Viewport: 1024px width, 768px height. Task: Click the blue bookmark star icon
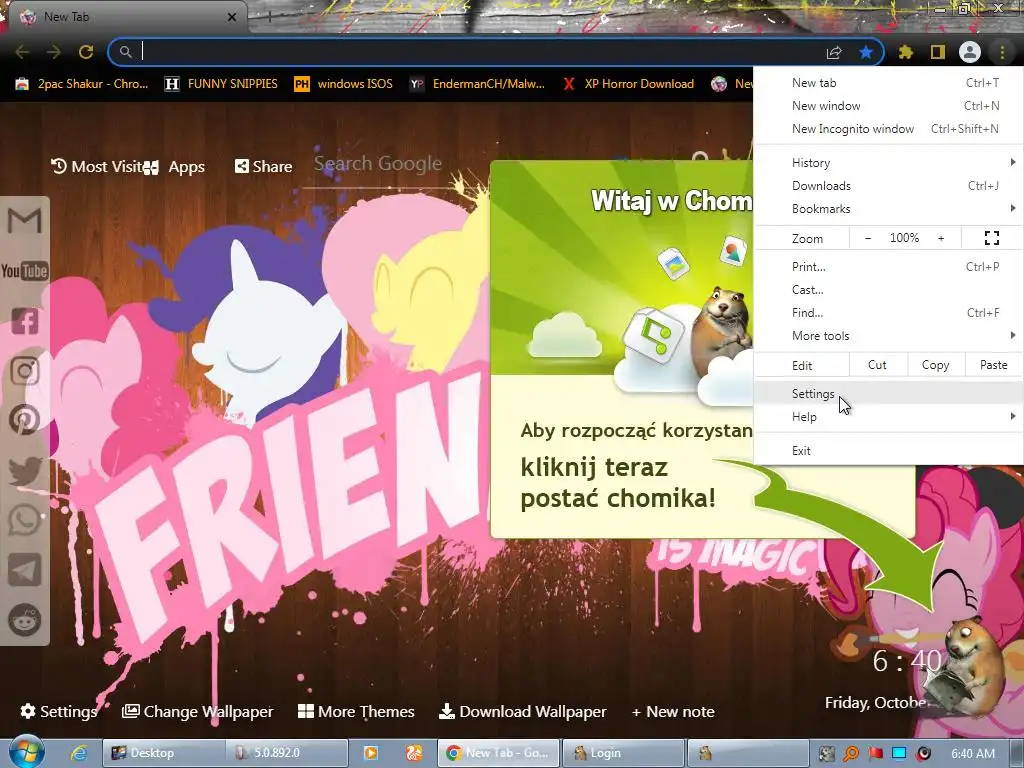coord(866,52)
